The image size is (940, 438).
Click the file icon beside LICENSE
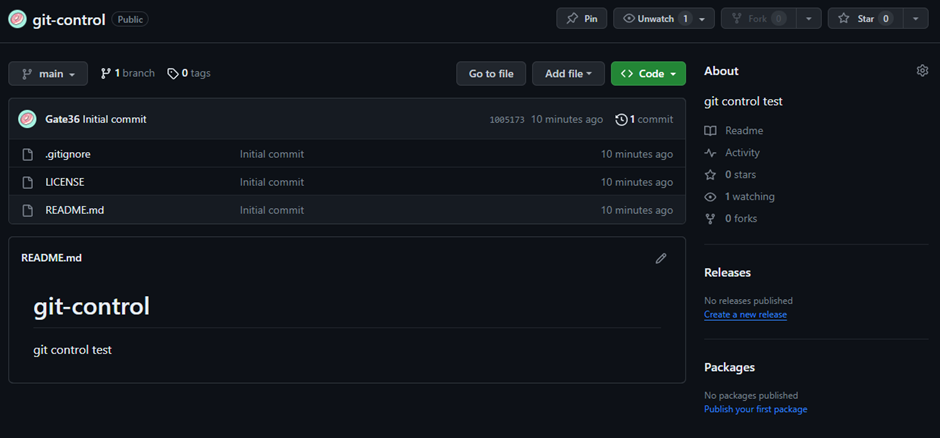pos(27,182)
